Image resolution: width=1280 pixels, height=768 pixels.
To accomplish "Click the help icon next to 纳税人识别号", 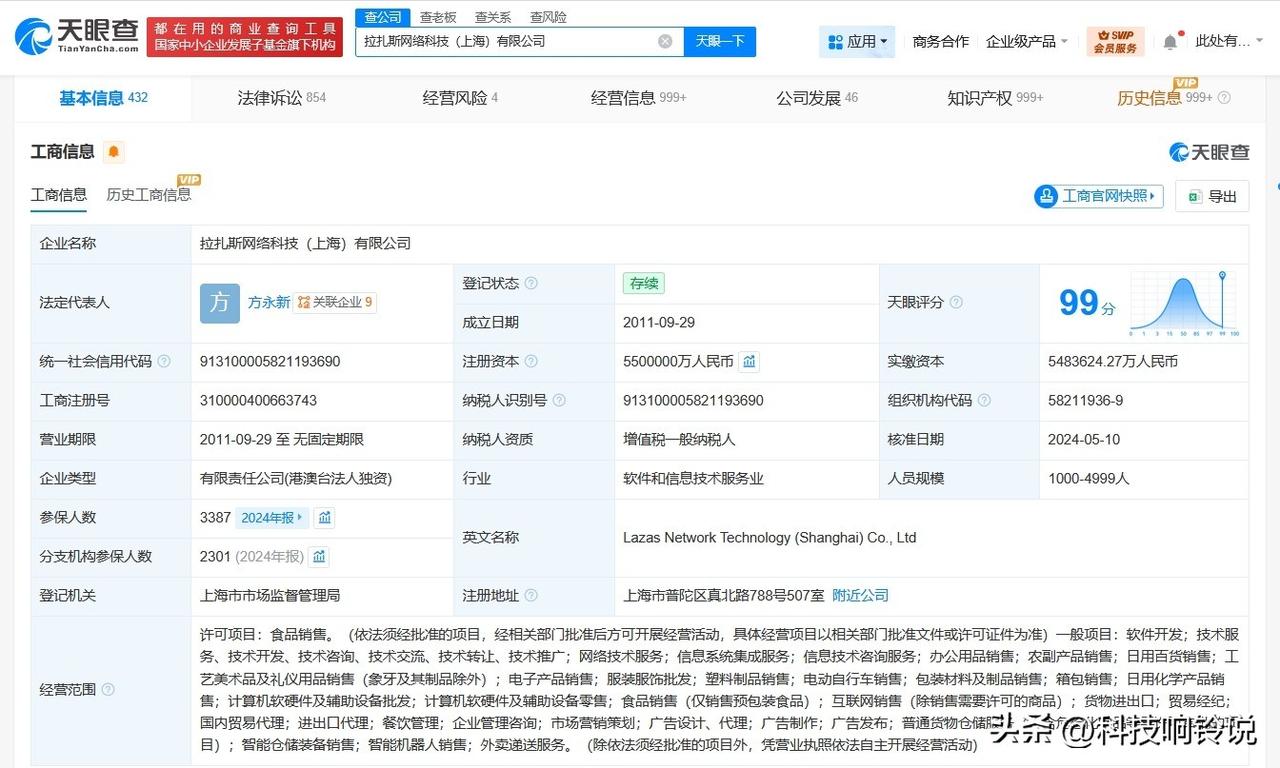I will [559, 400].
